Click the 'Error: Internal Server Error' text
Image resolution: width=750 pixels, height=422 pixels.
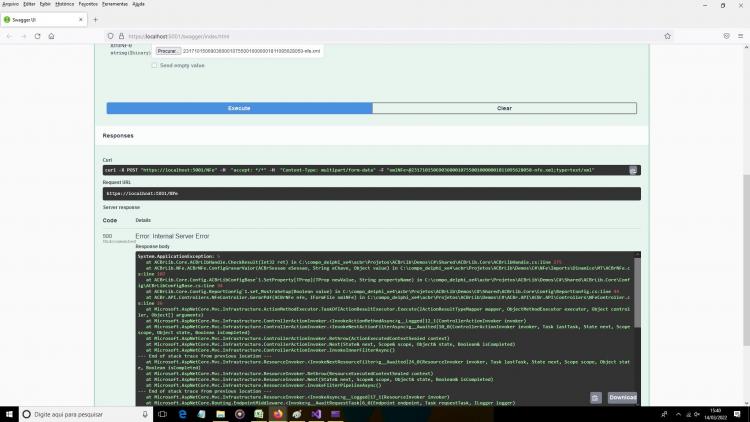pyautogui.click(x=172, y=236)
